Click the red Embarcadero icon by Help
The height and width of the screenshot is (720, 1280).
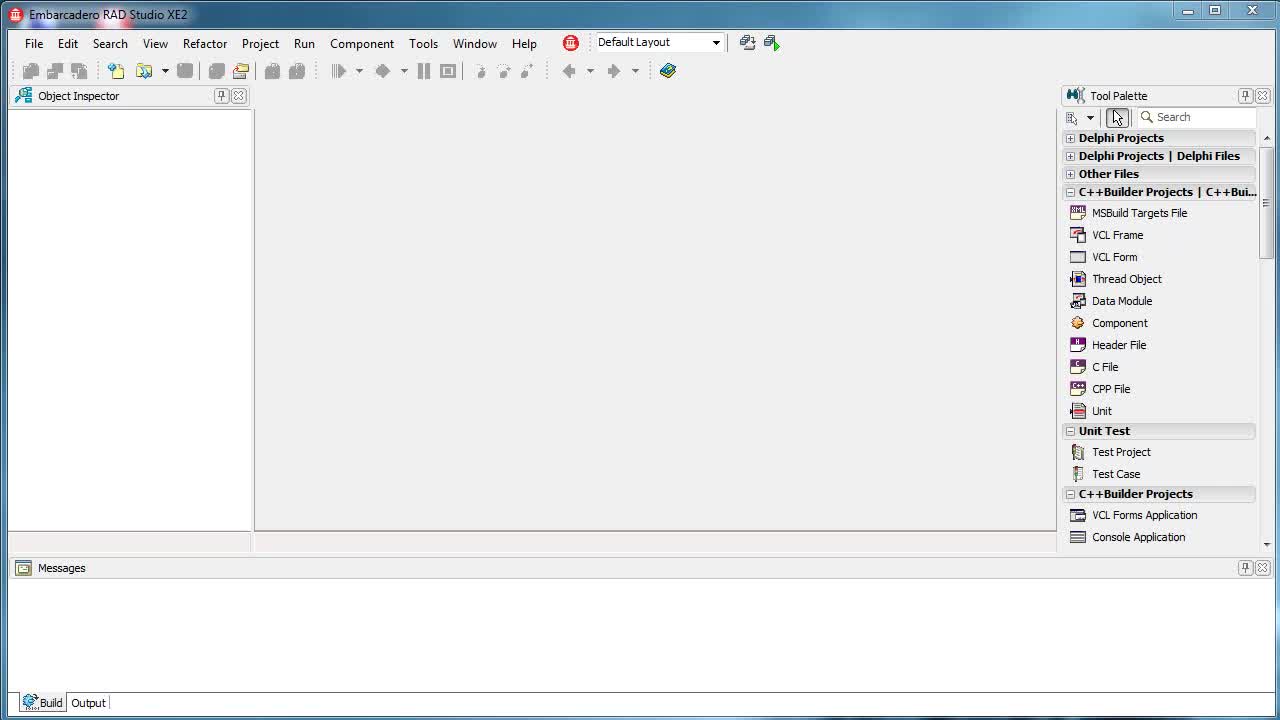pos(570,43)
